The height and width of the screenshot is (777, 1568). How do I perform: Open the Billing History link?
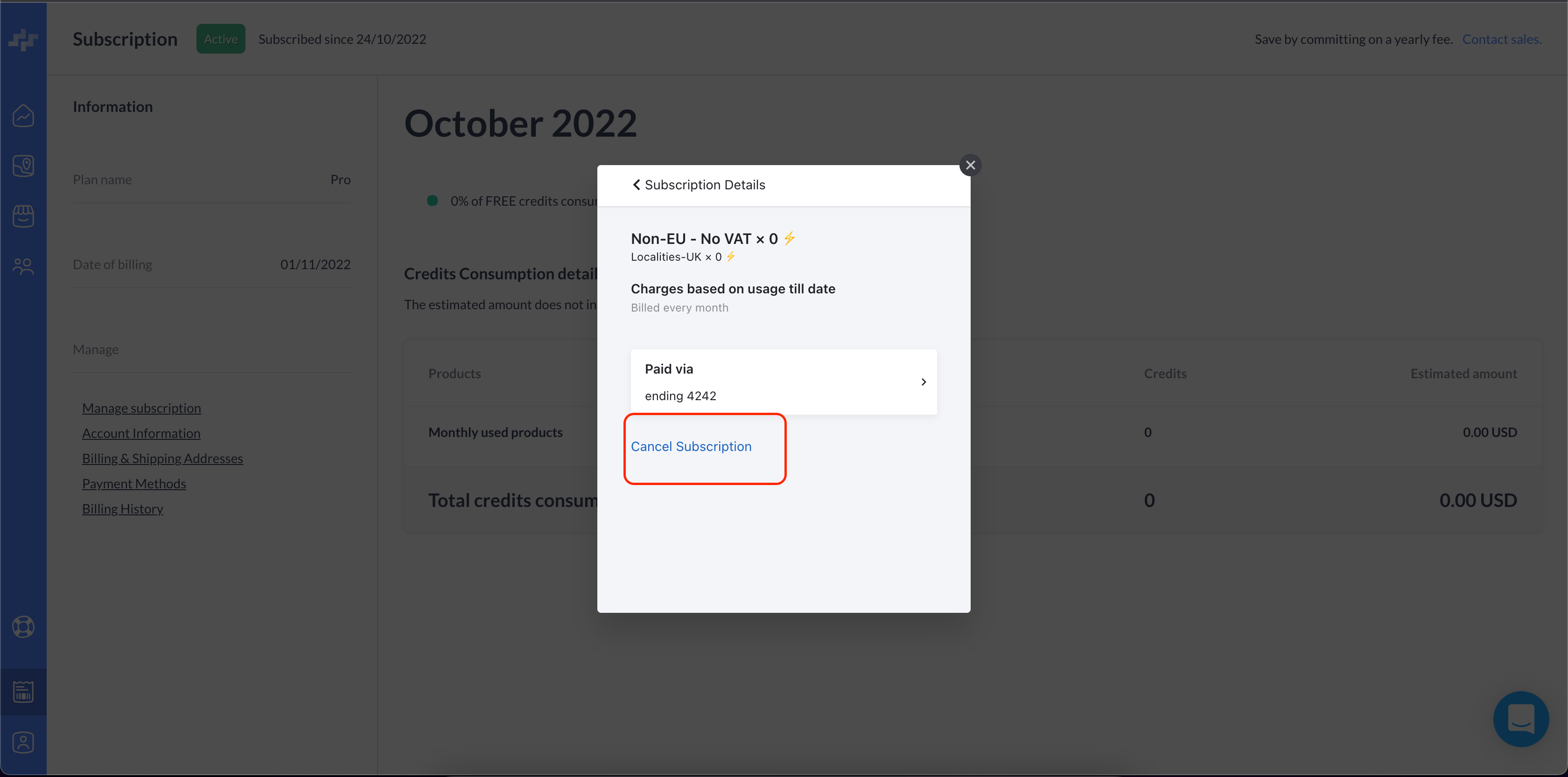click(122, 509)
